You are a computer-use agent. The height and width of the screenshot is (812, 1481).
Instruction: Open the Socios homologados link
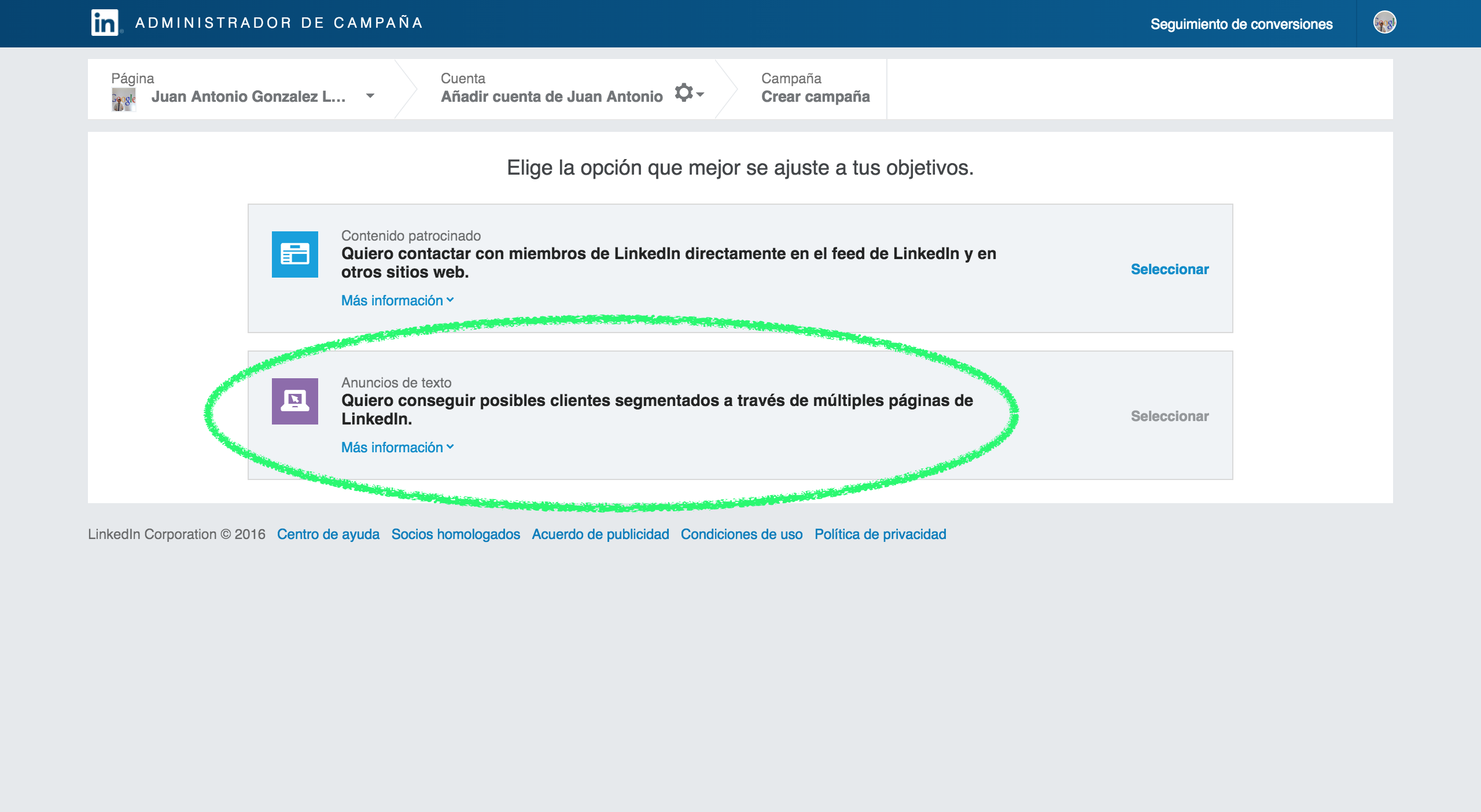click(456, 534)
